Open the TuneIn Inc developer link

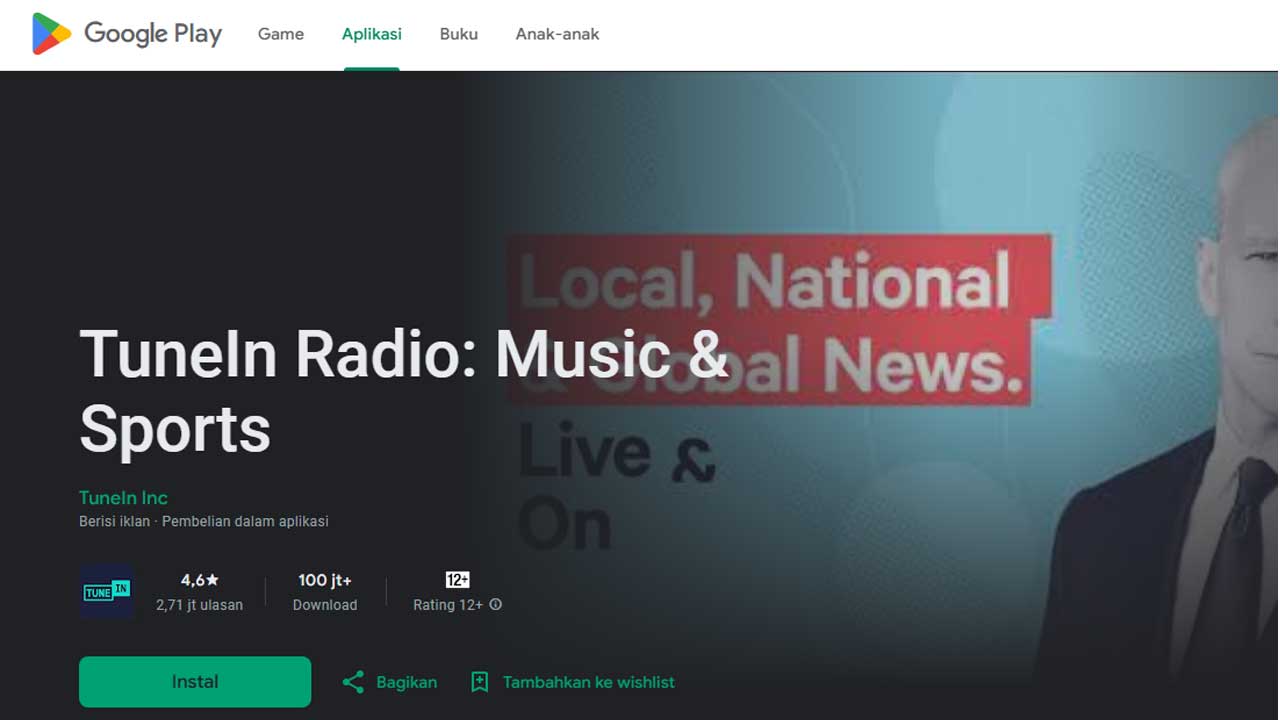123,498
